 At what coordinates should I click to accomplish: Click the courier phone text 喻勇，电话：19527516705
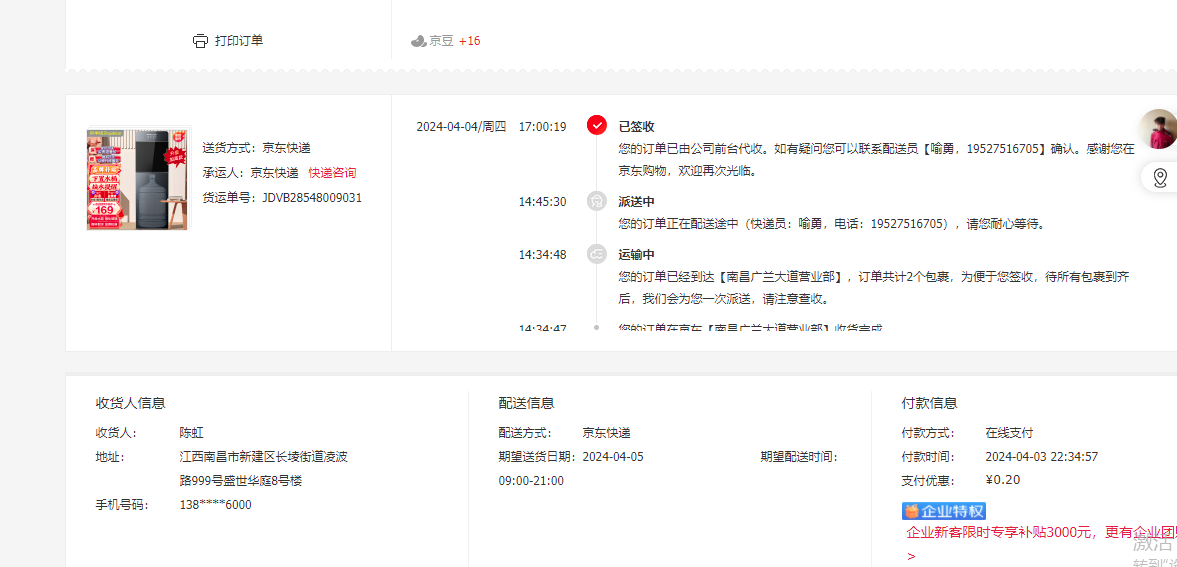(x=871, y=224)
